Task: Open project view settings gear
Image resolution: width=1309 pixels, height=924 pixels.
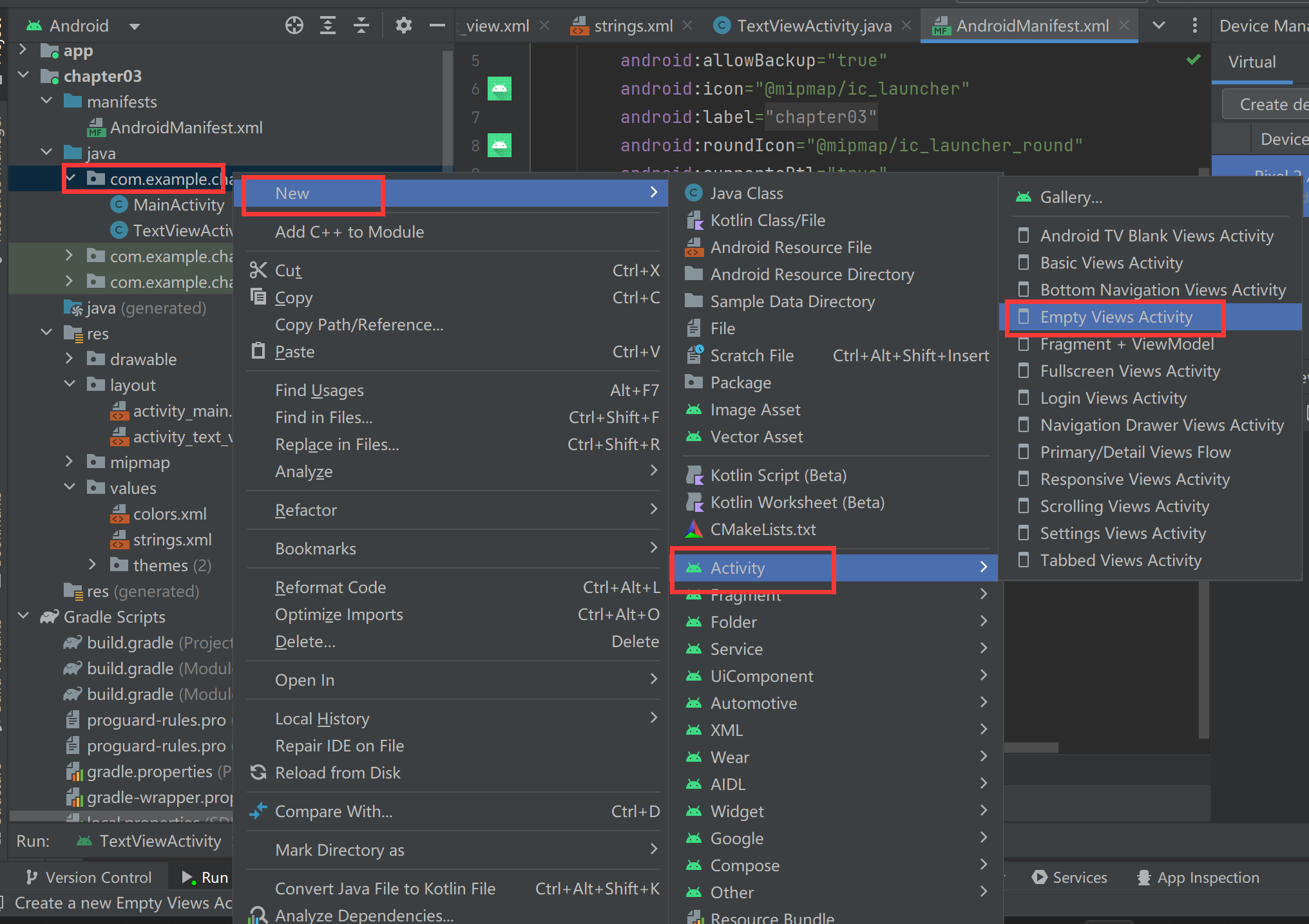Action: [x=404, y=26]
